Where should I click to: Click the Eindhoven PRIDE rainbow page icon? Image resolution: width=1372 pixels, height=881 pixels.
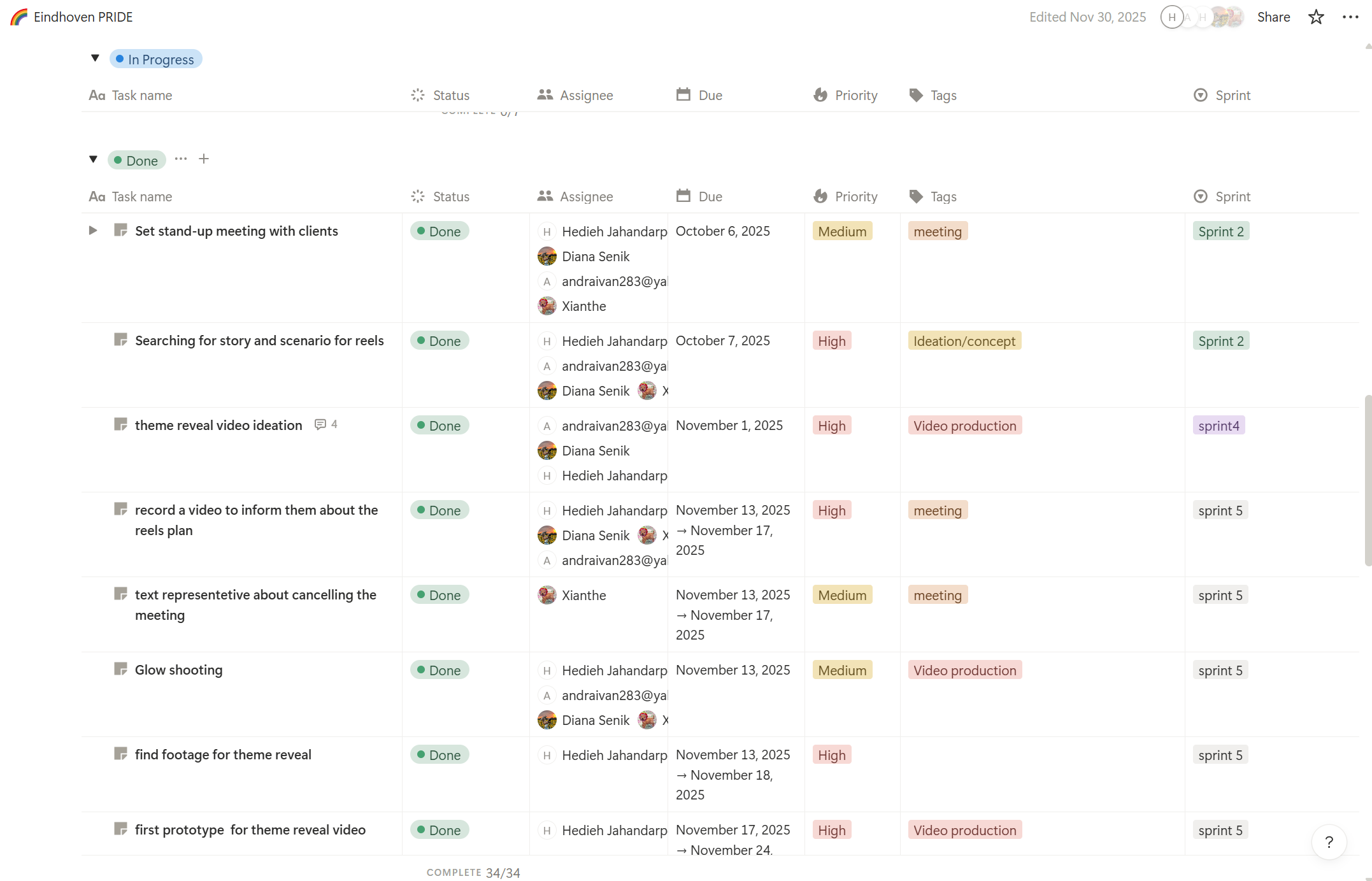[x=19, y=17]
